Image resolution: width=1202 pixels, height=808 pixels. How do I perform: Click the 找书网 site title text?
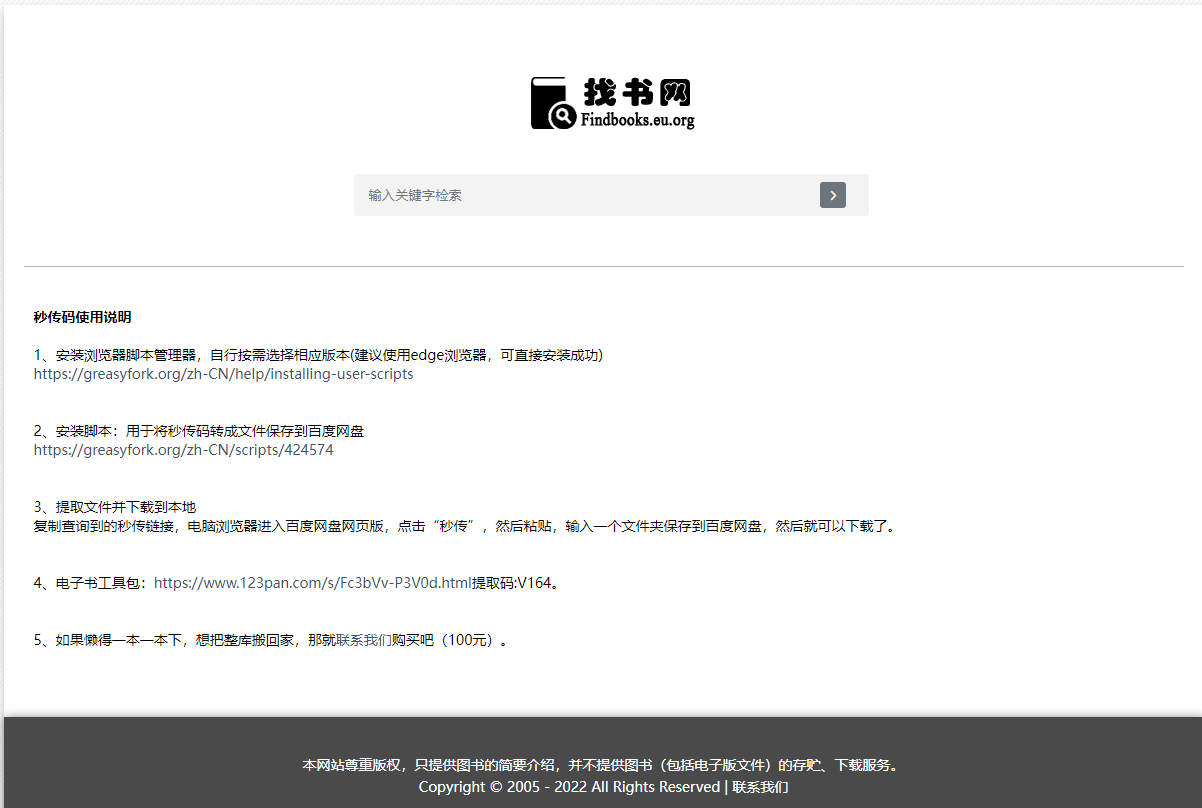636,92
